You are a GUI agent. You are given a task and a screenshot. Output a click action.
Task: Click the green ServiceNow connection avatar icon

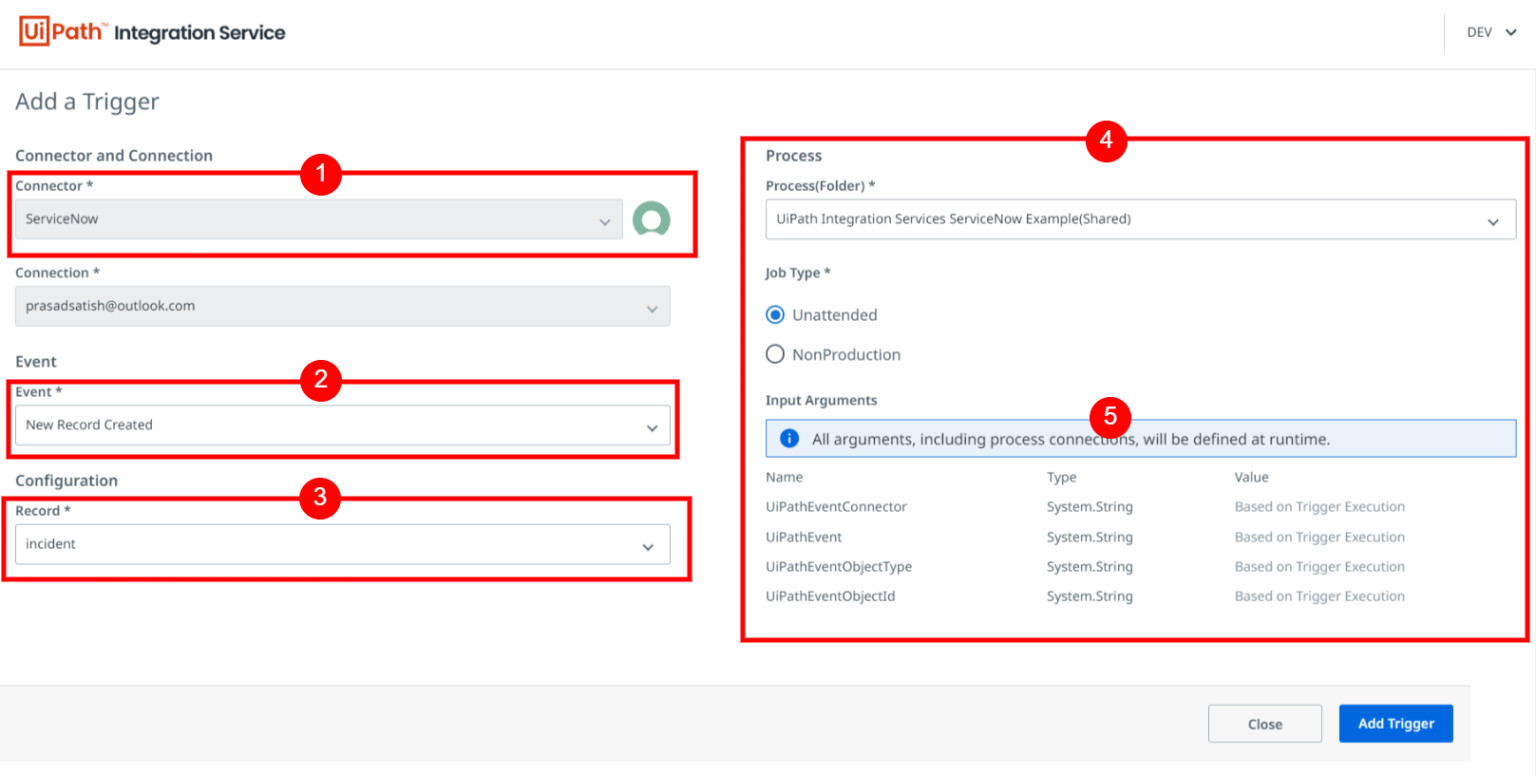tap(653, 217)
